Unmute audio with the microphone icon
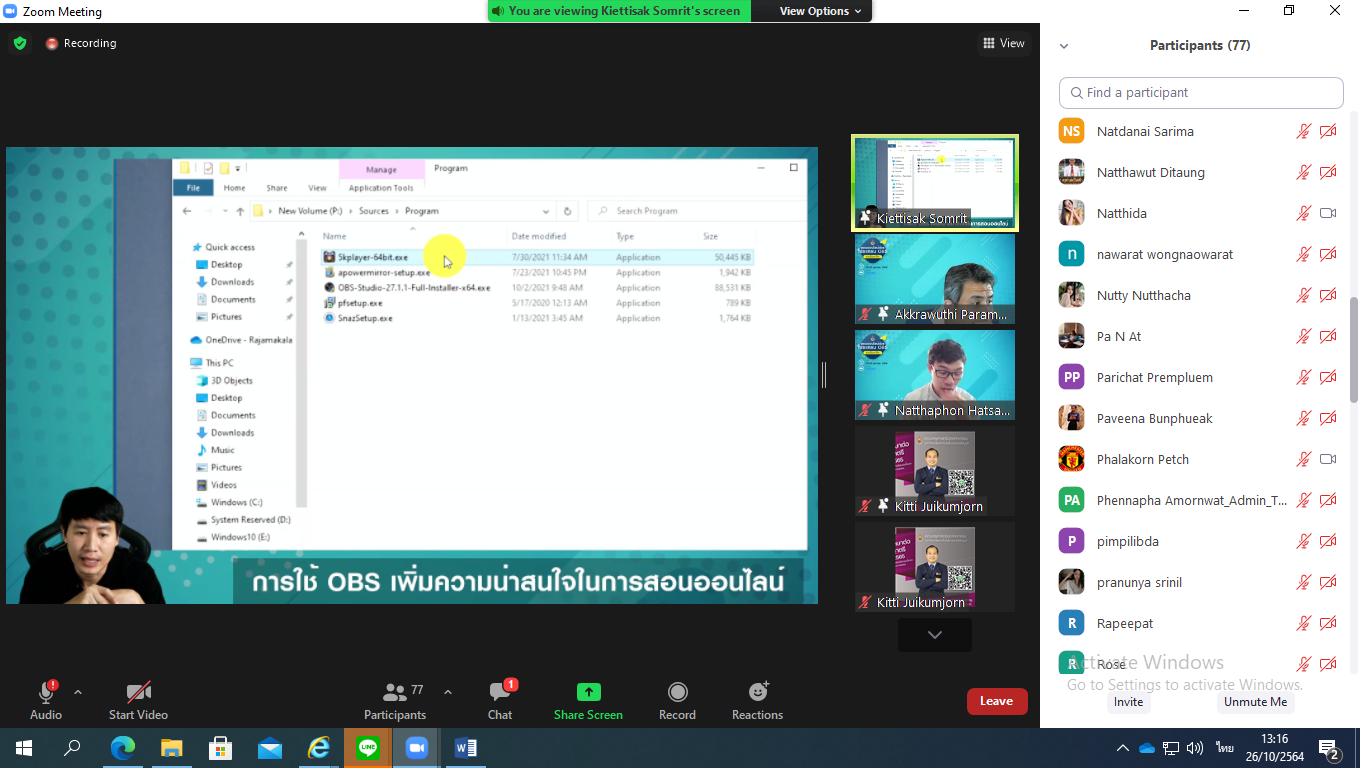The width and height of the screenshot is (1360, 768). tap(46, 692)
